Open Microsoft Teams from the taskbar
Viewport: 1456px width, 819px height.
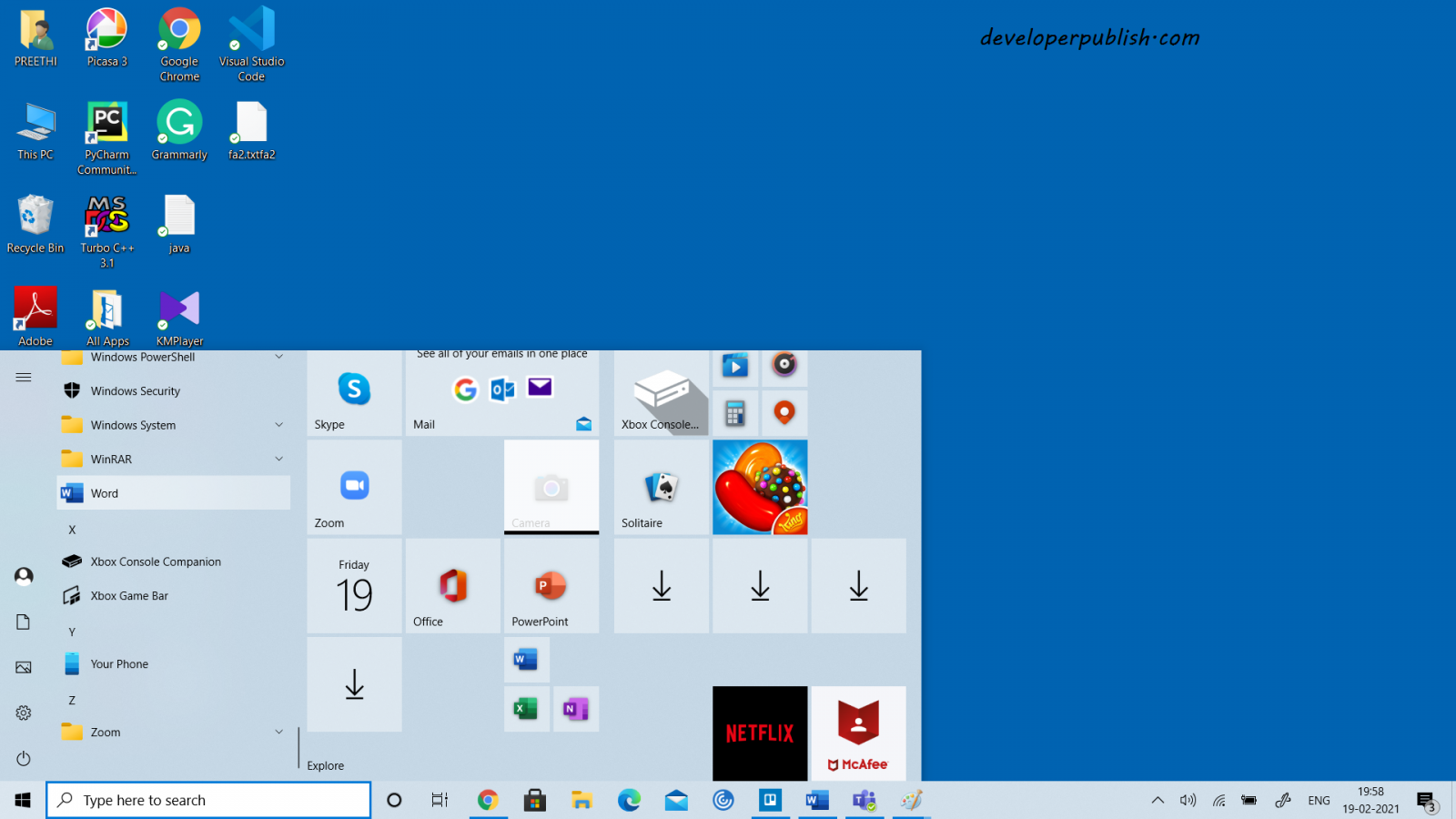(x=863, y=800)
